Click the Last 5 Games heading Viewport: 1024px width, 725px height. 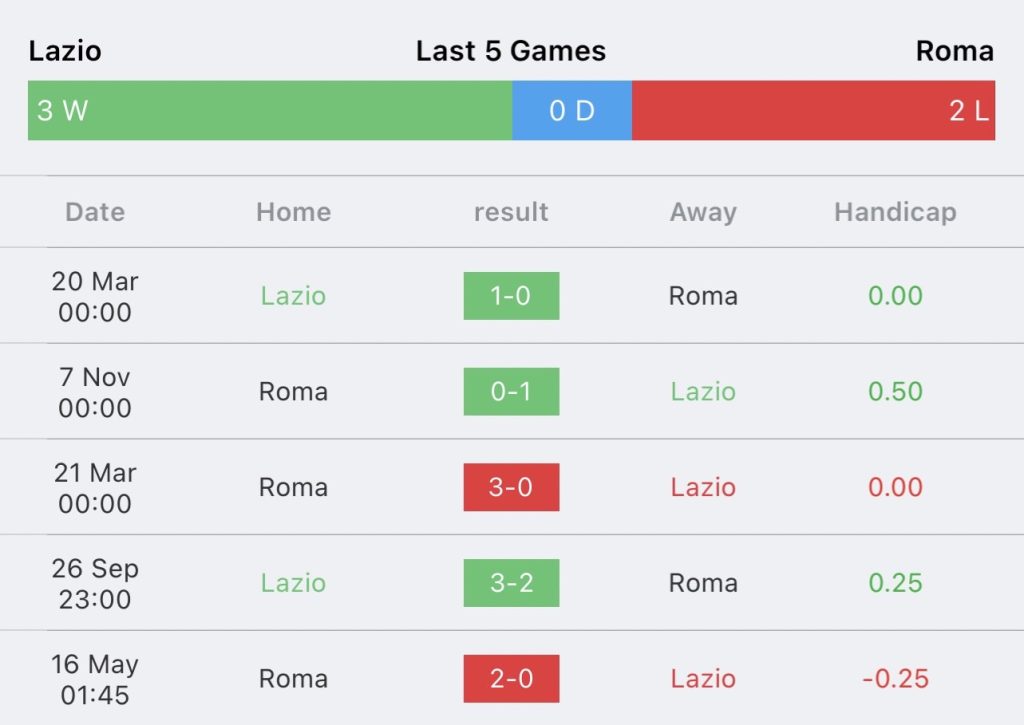coord(511,51)
